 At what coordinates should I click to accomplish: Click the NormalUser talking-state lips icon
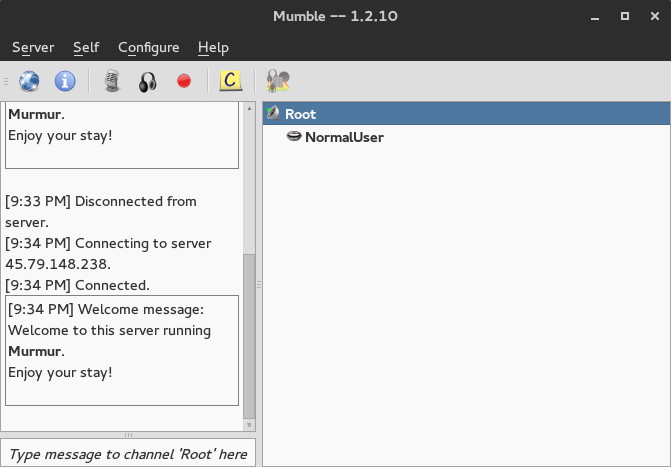pos(294,137)
